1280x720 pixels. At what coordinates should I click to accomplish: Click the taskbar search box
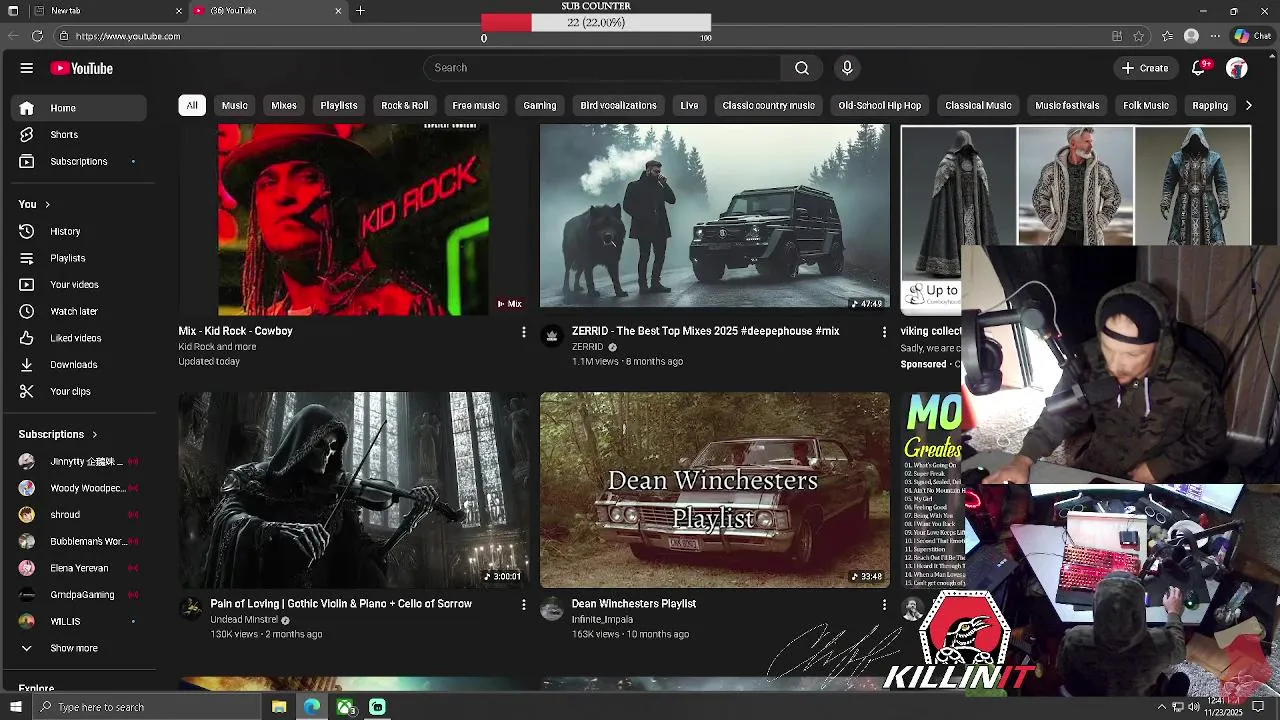coord(146,707)
